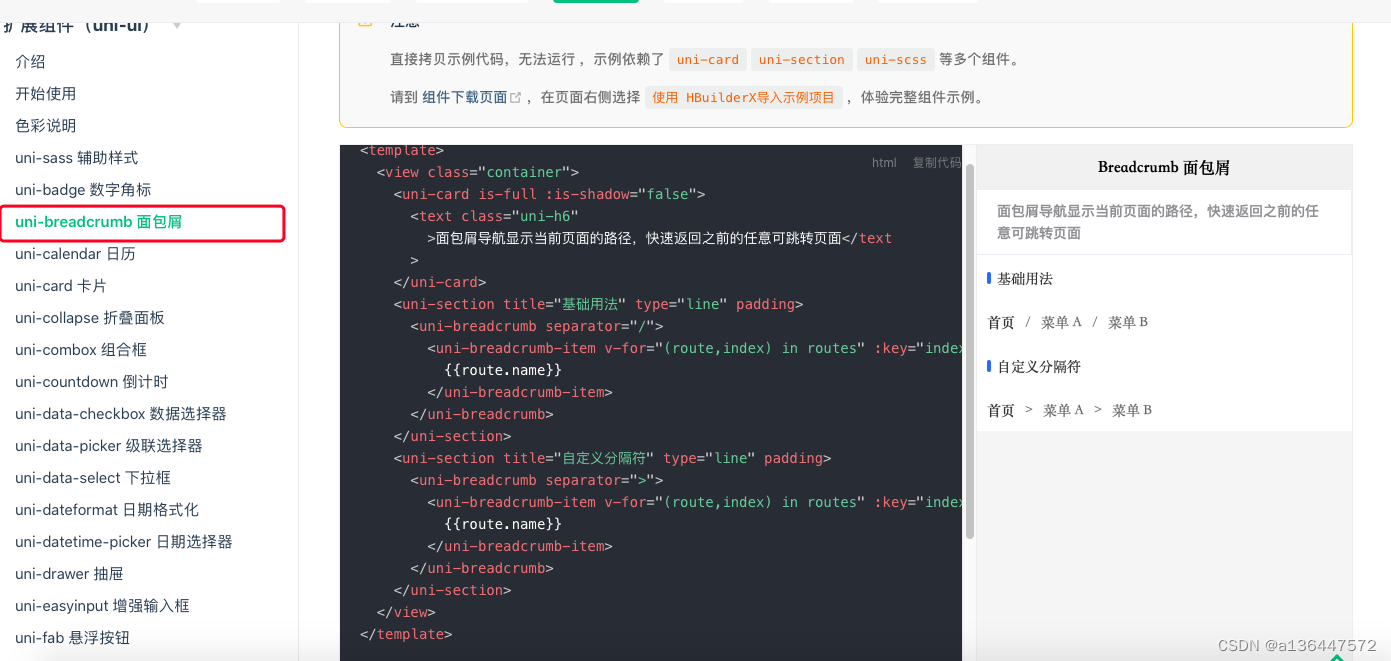This screenshot has width=1391, height=661.
Task: Click 菜单 B in arrow-separated breadcrumb
Action: 1132,411
